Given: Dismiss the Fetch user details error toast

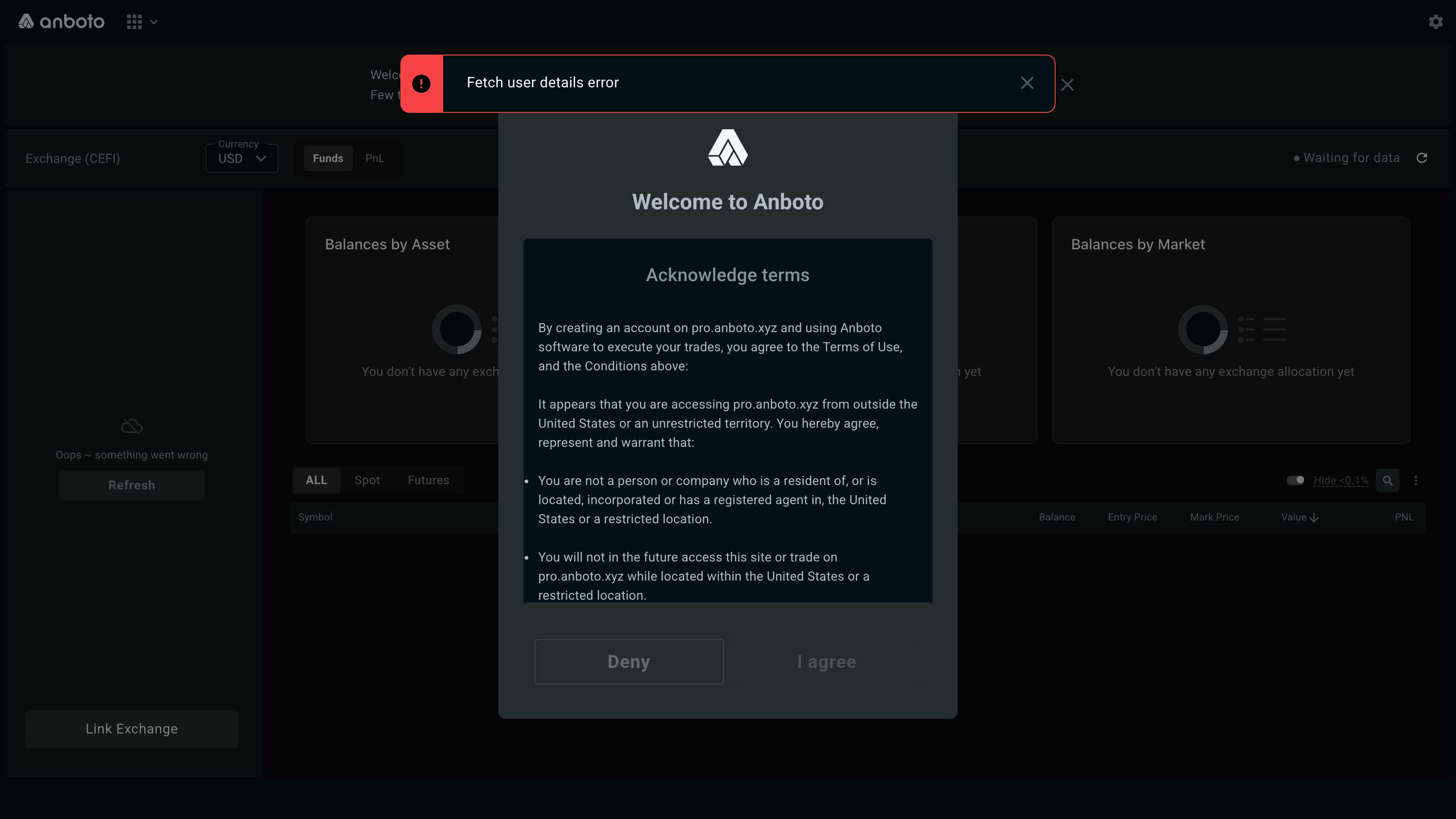Looking at the screenshot, I should (x=1027, y=83).
